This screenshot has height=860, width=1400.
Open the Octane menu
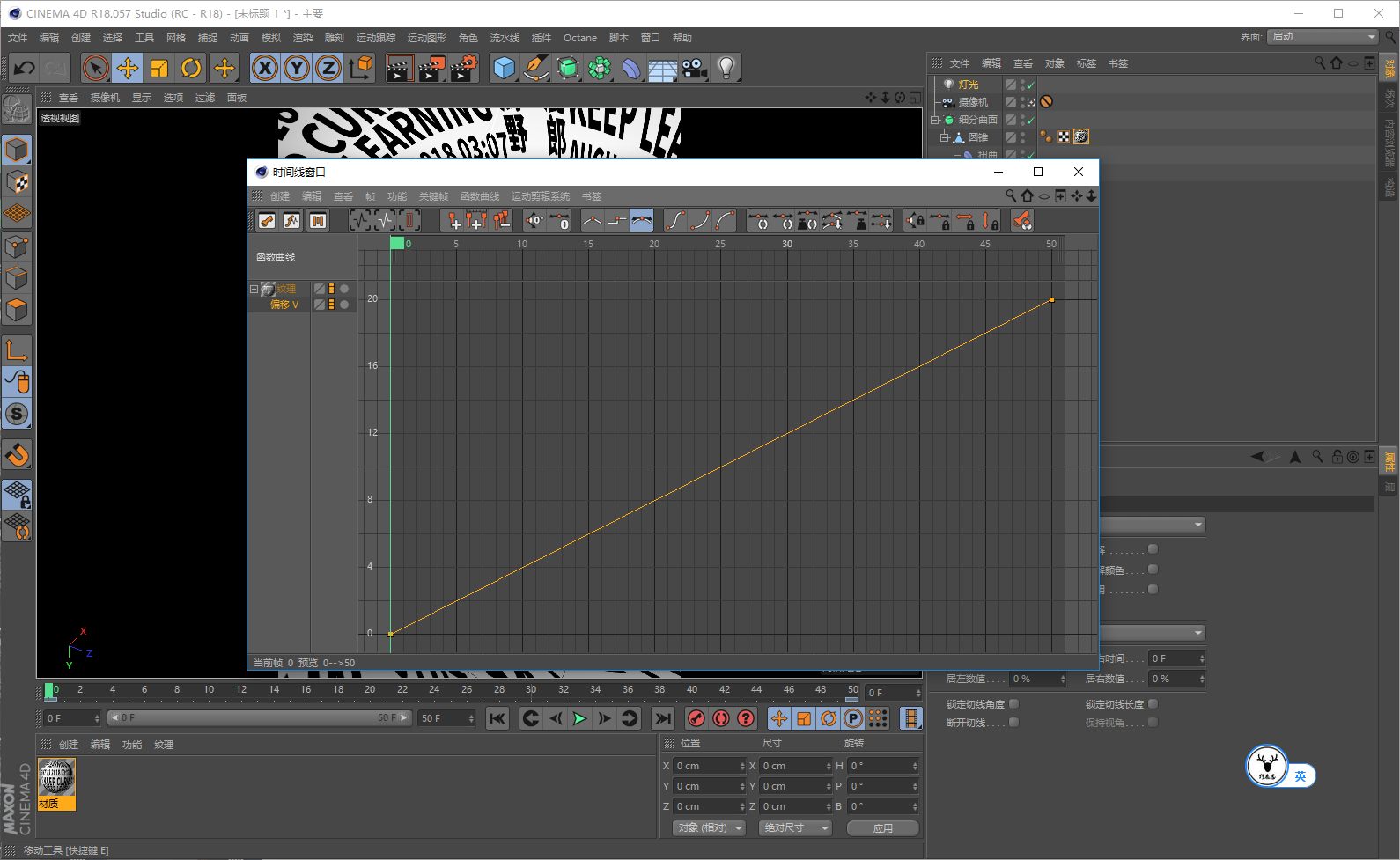pos(580,38)
